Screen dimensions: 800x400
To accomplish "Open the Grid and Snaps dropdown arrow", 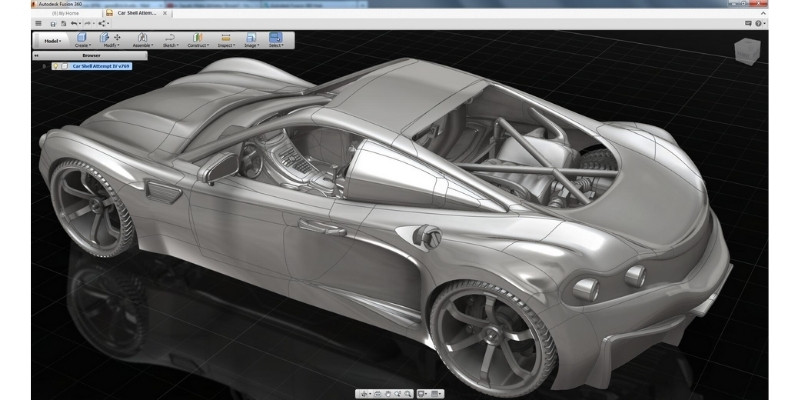I will pos(440,394).
